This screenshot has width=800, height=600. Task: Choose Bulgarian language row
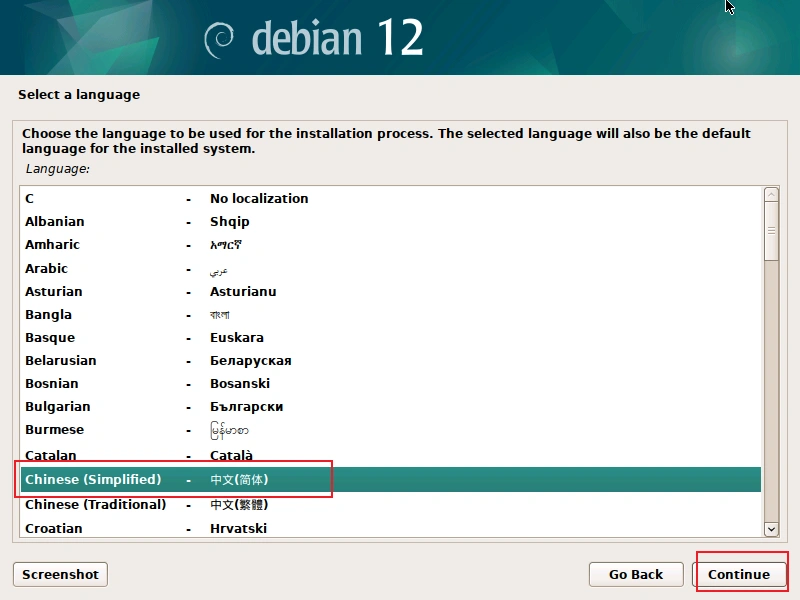391,406
